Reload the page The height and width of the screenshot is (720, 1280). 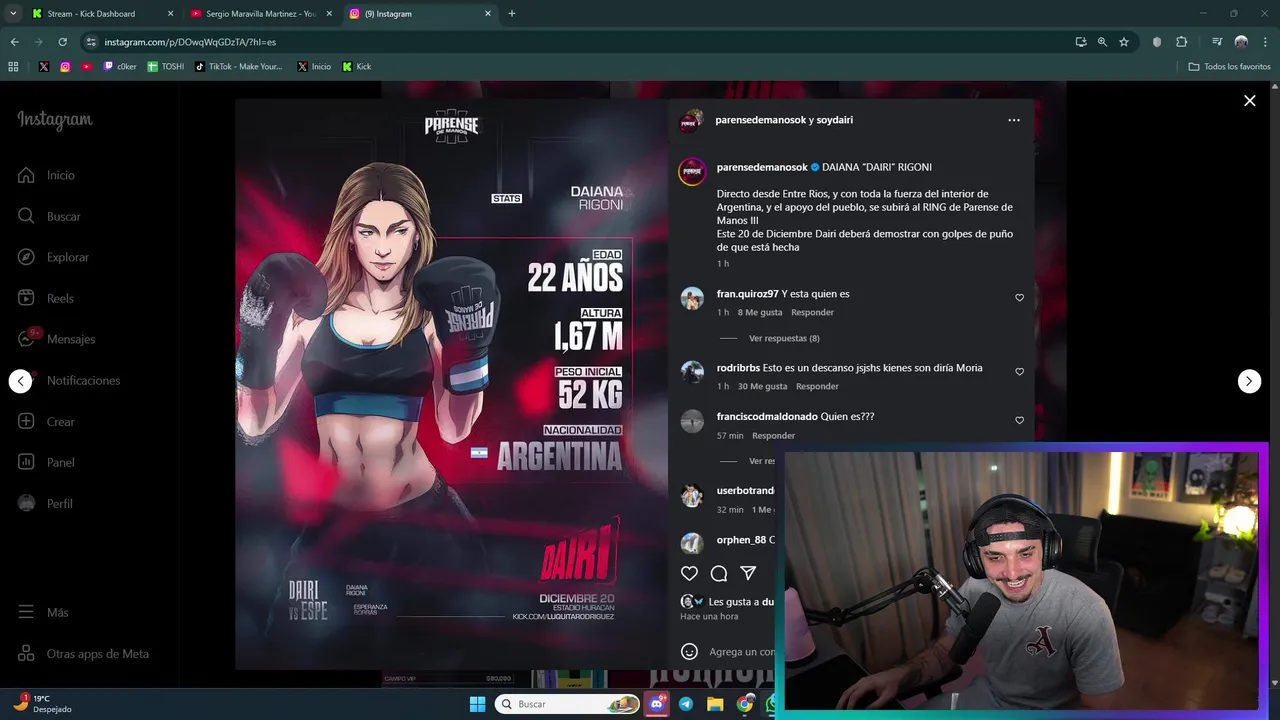pyautogui.click(x=62, y=42)
